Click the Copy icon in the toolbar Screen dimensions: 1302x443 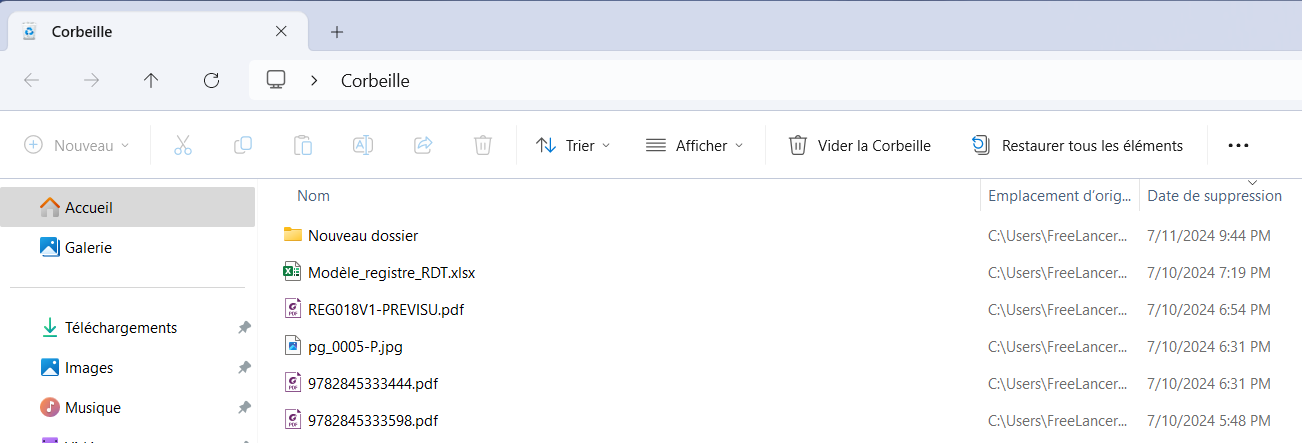(242, 145)
